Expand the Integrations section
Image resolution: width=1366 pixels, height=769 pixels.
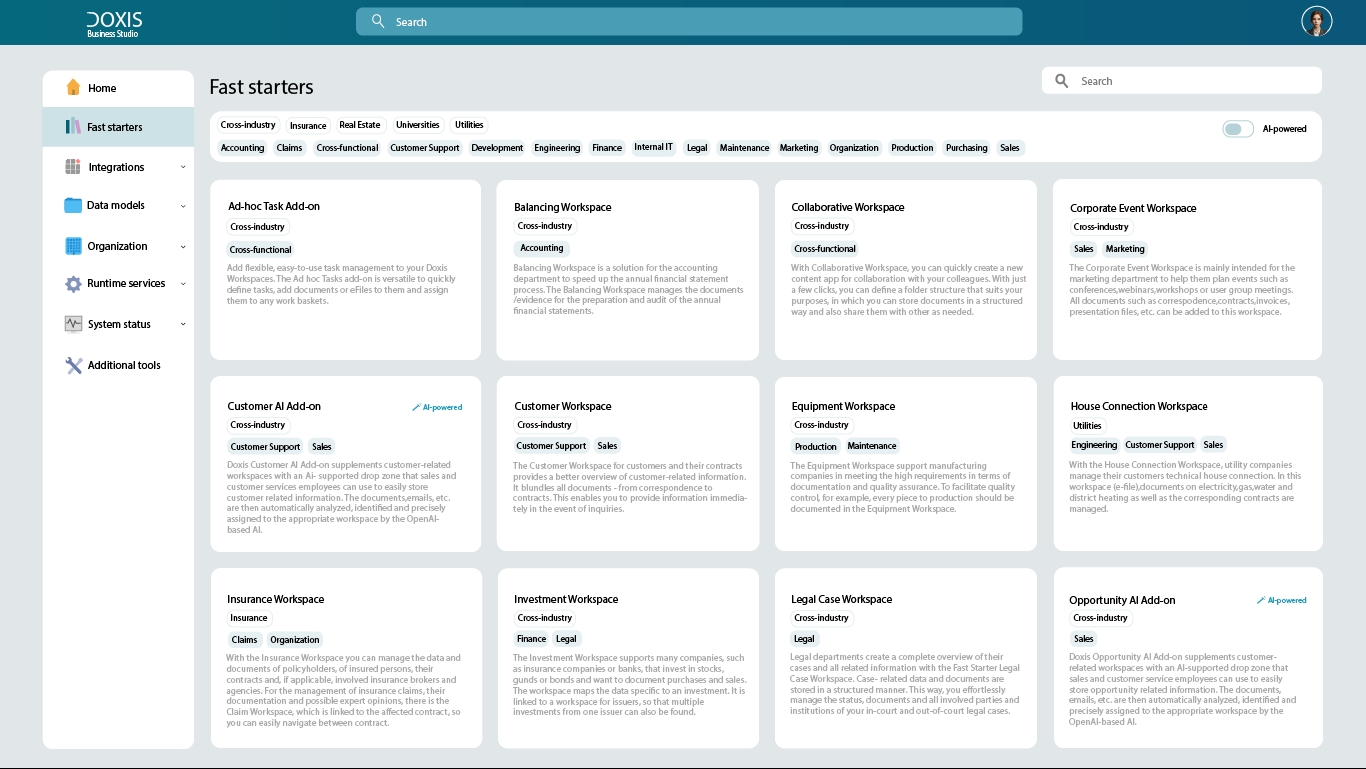(182, 167)
